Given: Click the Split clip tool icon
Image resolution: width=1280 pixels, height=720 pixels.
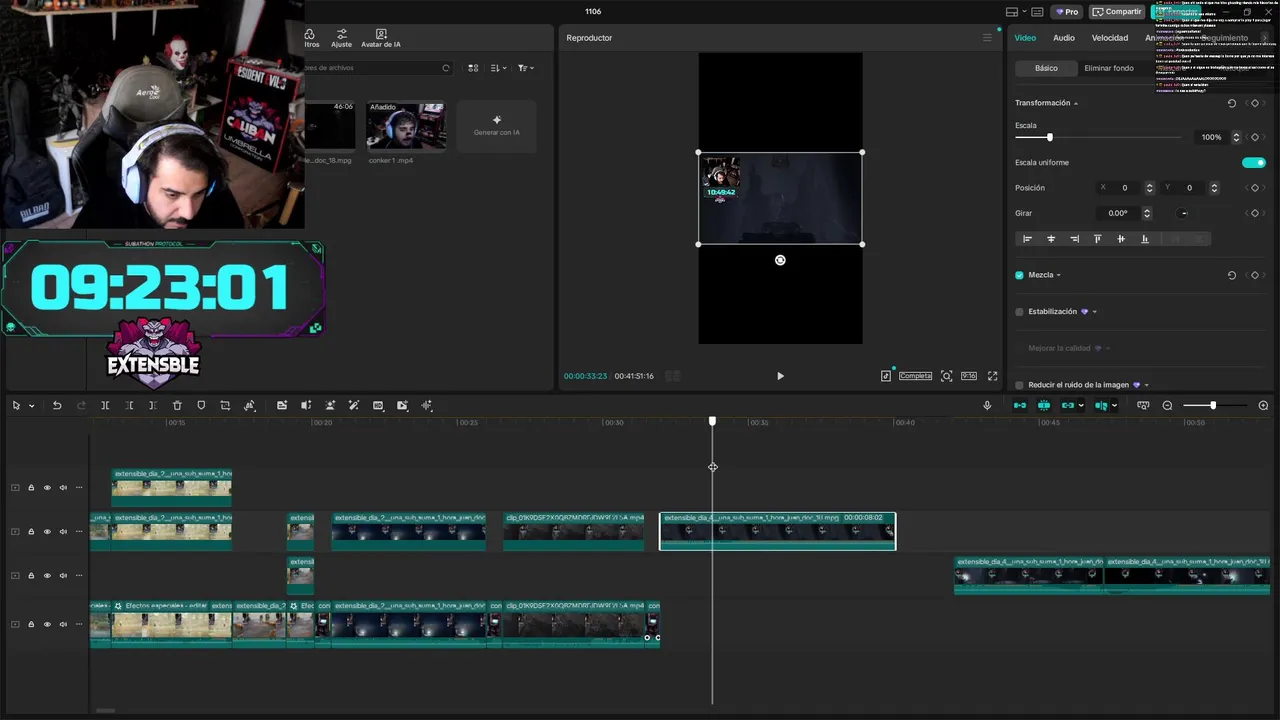Looking at the screenshot, I should (x=105, y=405).
